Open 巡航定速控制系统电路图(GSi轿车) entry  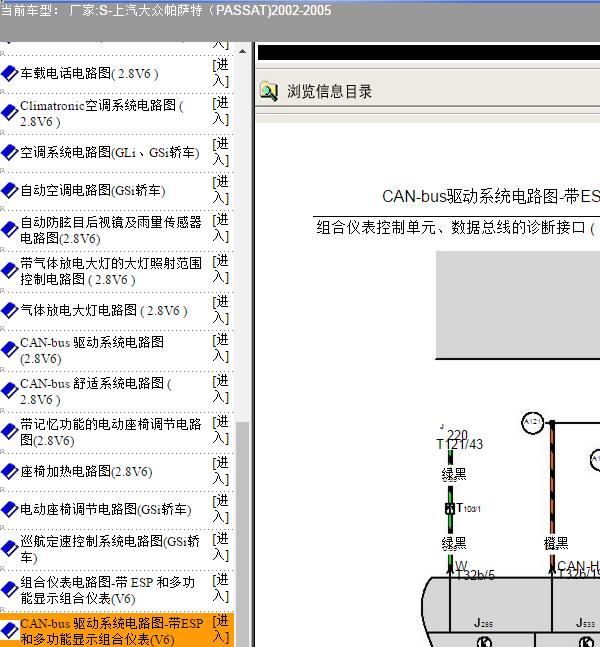click(x=110, y=549)
